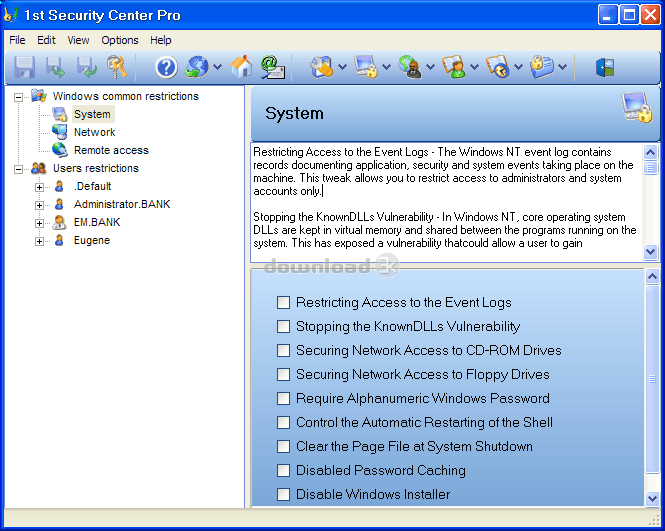665x531 pixels.
Task: Click the second save icon with green arrow
Action: click(56, 67)
